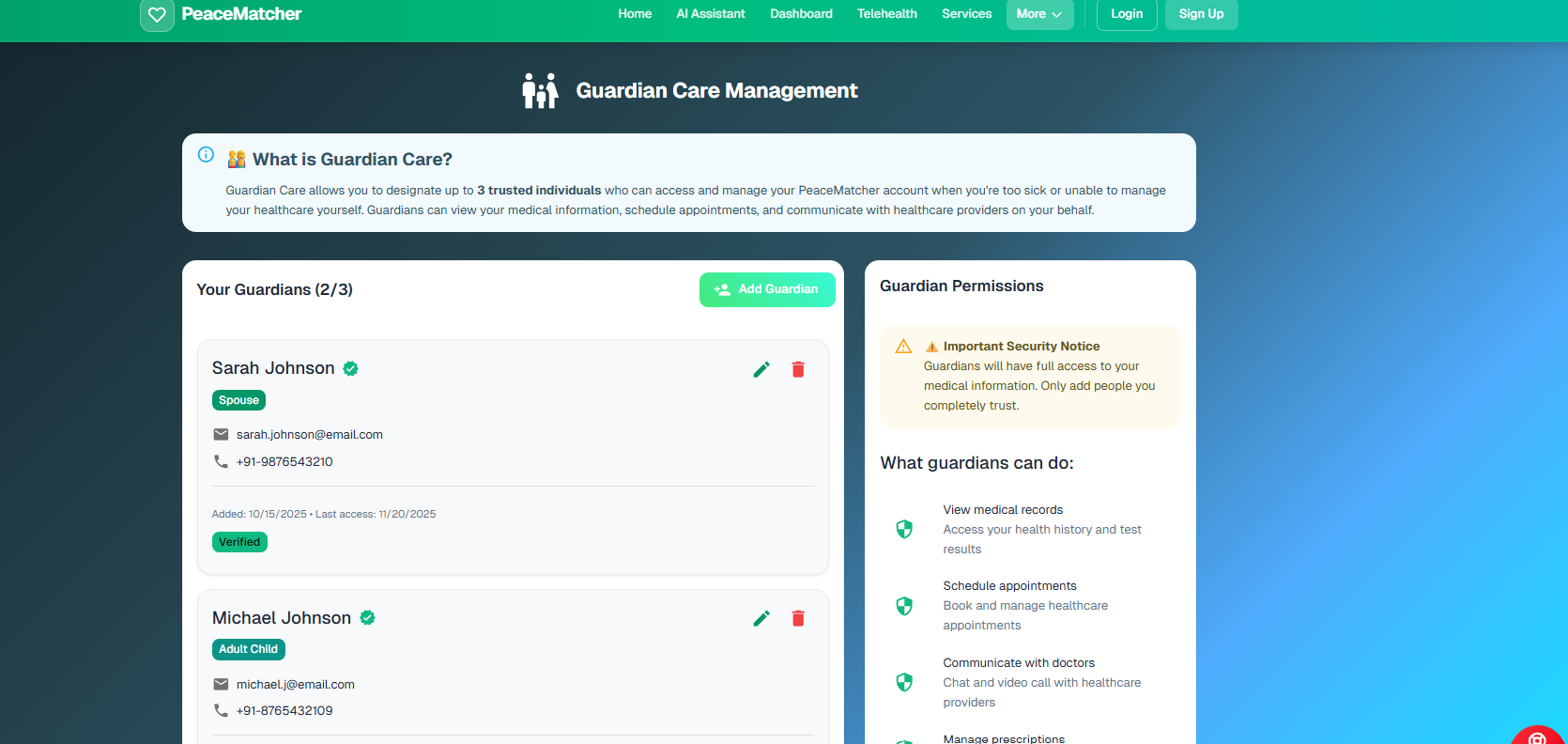Click the envelope icon next to sarah.johnson@email.com

tap(221, 434)
